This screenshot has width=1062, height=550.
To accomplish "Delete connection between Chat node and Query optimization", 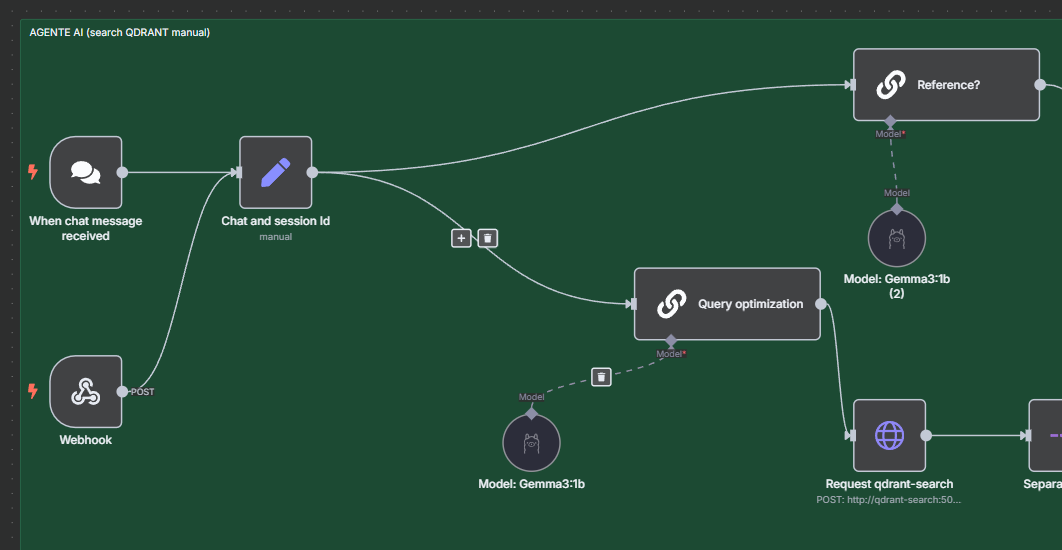I will click(x=488, y=238).
